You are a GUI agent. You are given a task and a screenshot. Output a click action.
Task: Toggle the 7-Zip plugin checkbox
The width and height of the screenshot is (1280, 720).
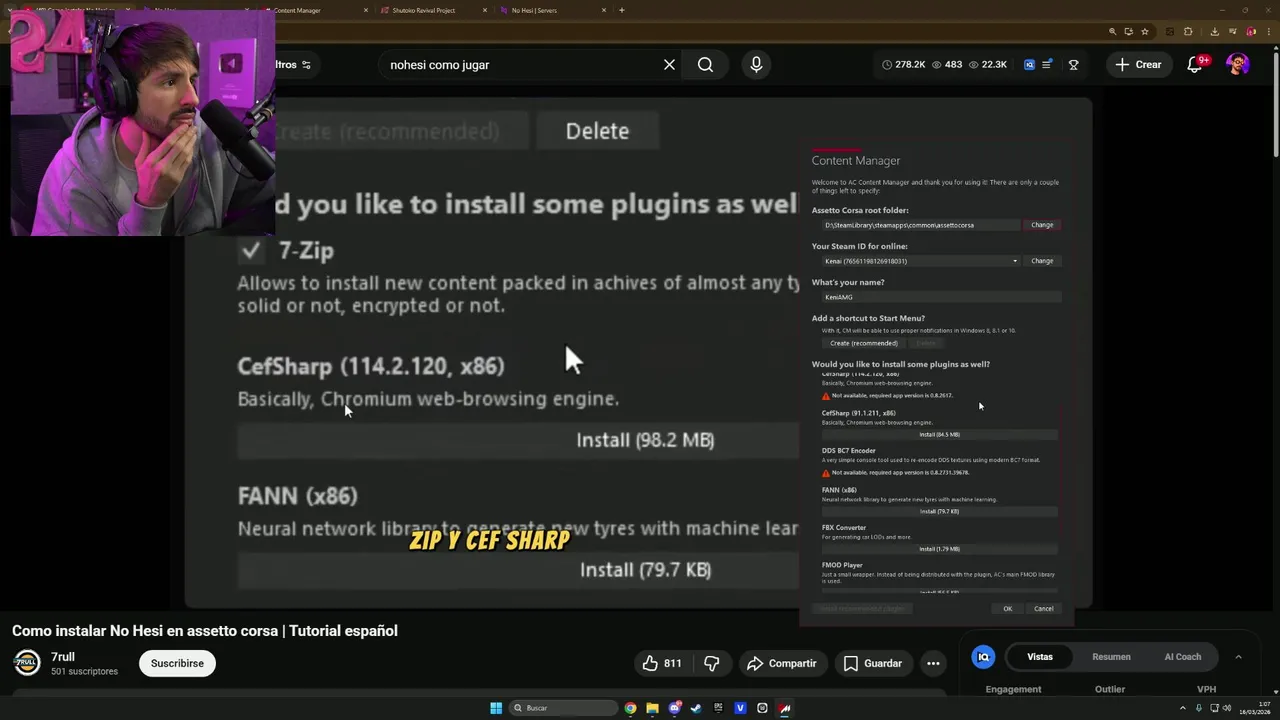pyautogui.click(x=250, y=250)
